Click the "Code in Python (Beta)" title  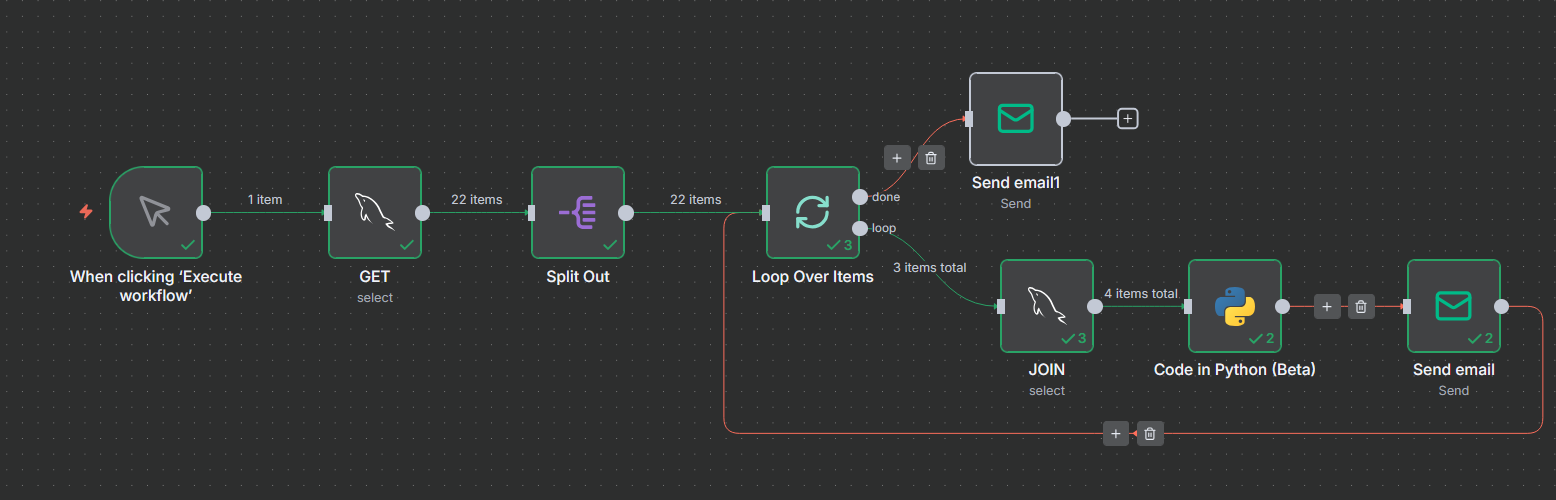[1235, 370]
